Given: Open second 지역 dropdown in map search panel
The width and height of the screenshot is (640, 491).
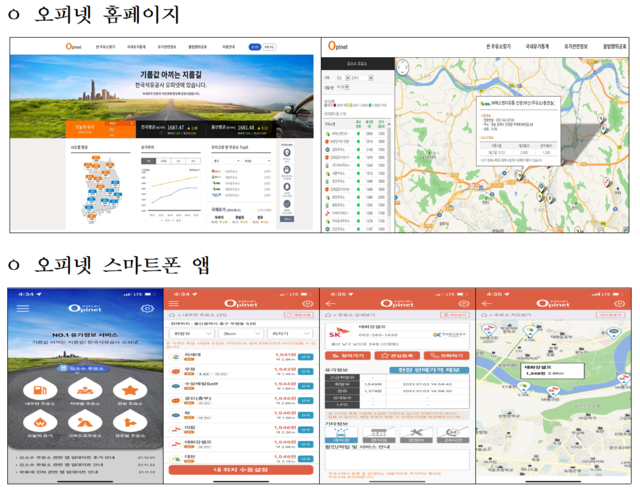Looking at the screenshot, I should pos(362,78).
